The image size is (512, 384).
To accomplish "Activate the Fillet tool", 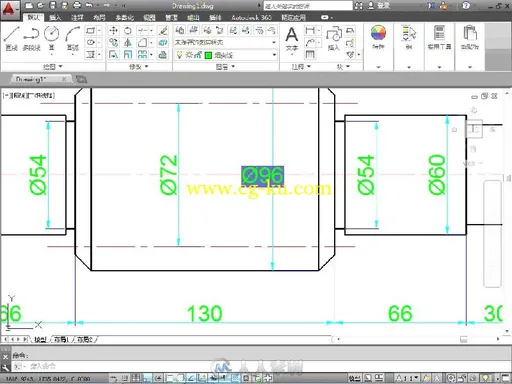I will tap(142, 43).
